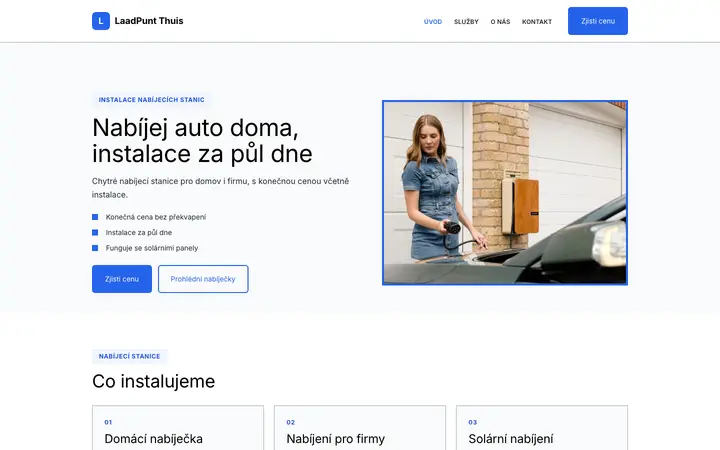720x450 pixels.
Task: Click the heading Nabíjej auto doma
Action: tap(202, 141)
